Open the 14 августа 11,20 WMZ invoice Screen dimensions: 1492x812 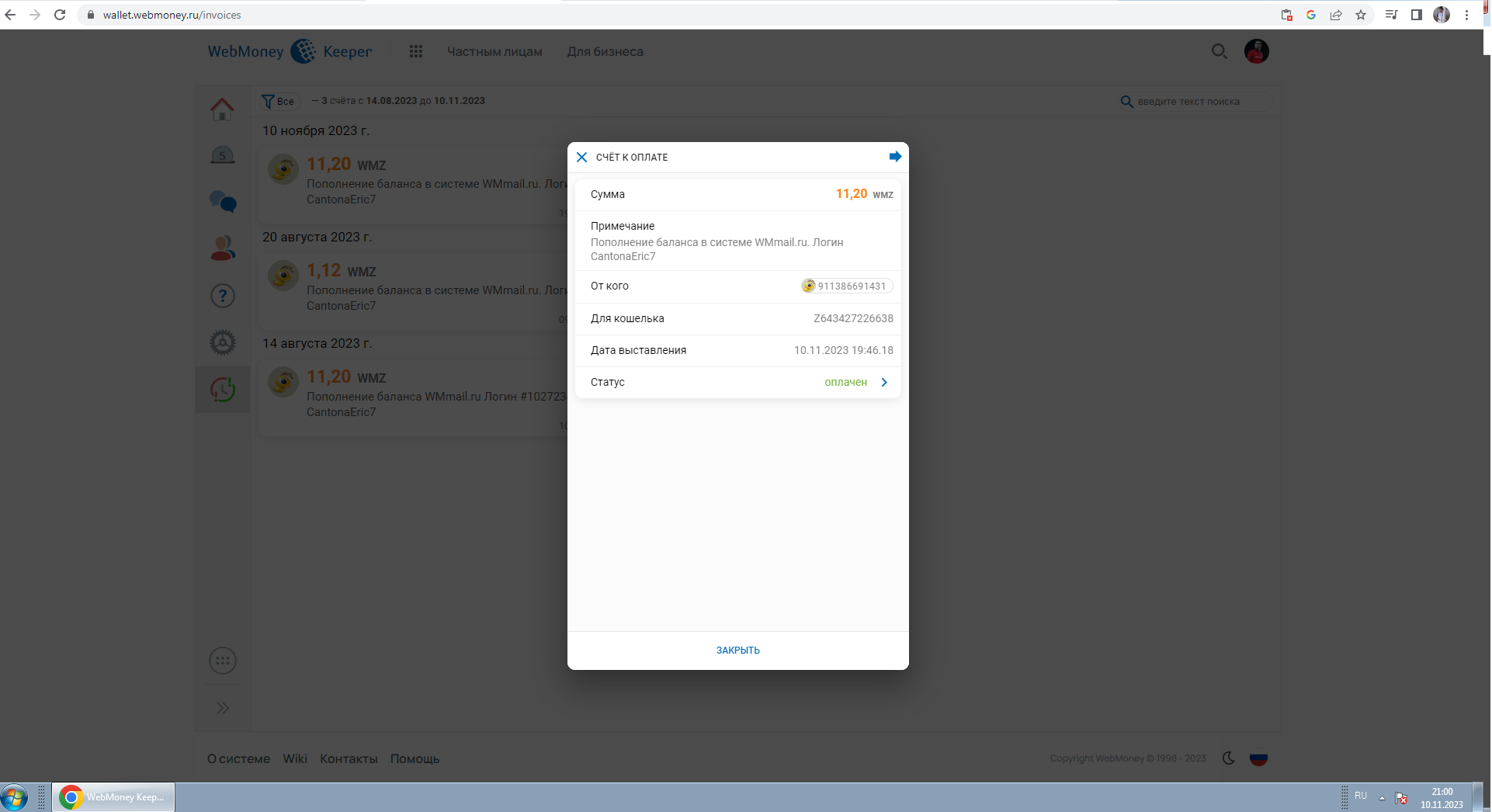(x=415, y=397)
